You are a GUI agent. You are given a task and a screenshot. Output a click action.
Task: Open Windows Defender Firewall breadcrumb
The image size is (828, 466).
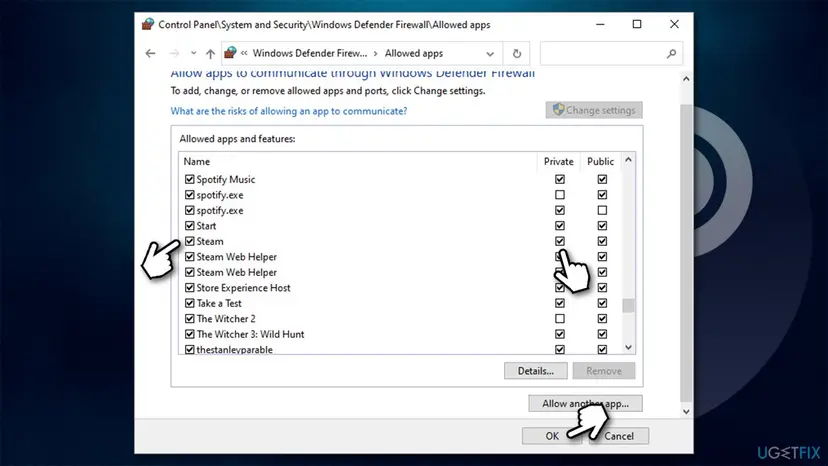pos(309,53)
